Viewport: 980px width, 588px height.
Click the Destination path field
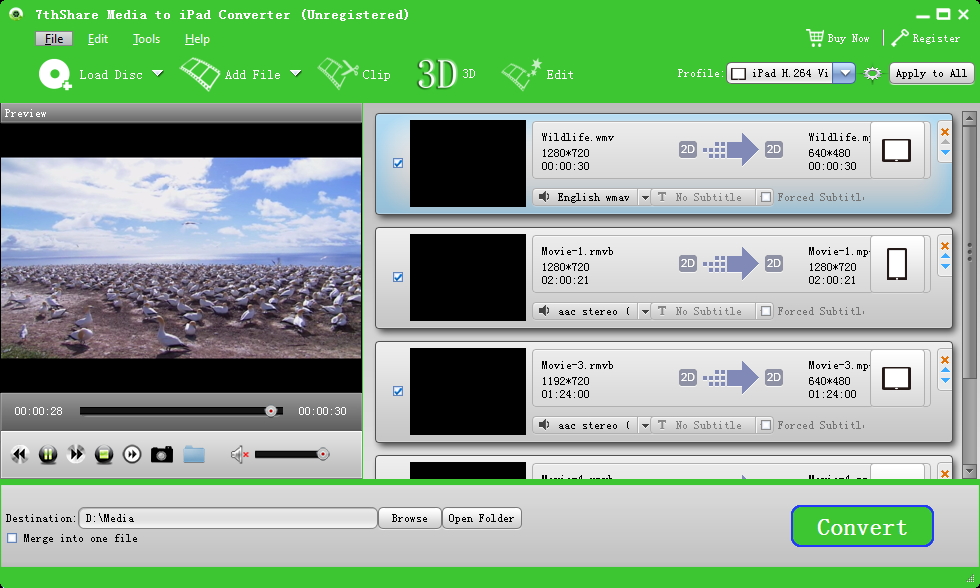pos(228,518)
